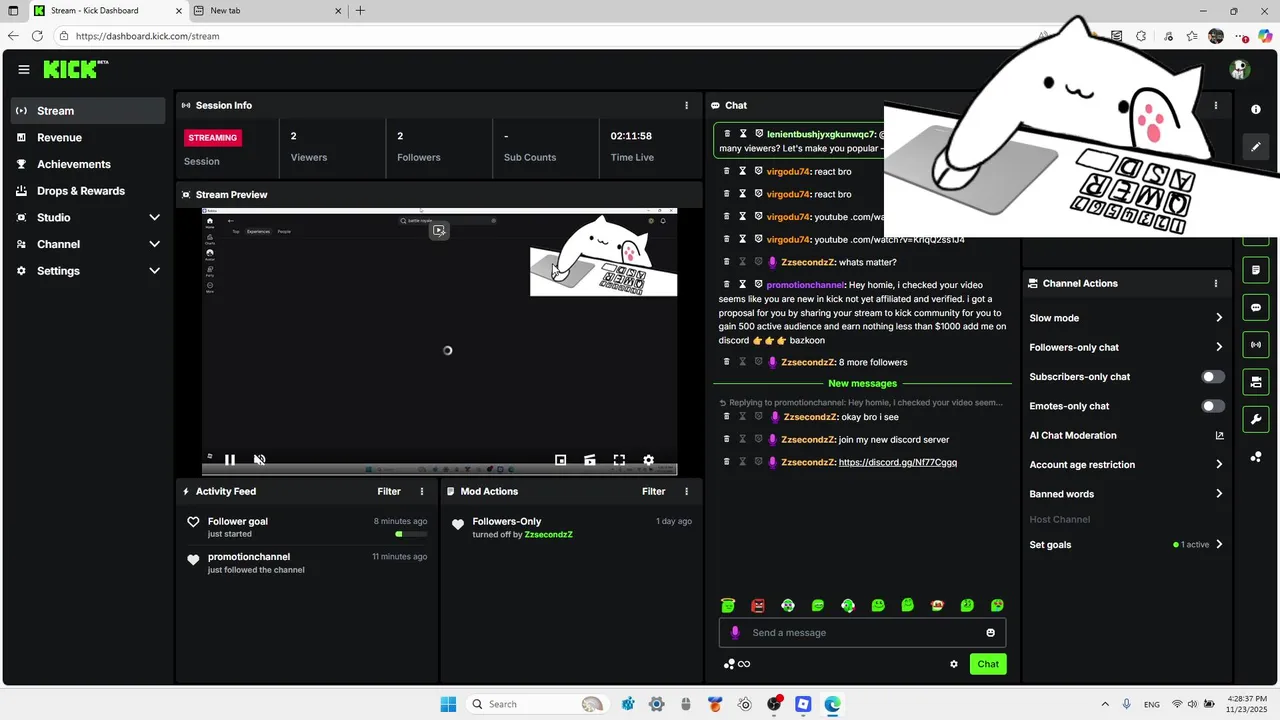The height and width of the screenshot is (720, 1280).
Task: Open the hamburger navigation menu
Action: pos(24,70)
